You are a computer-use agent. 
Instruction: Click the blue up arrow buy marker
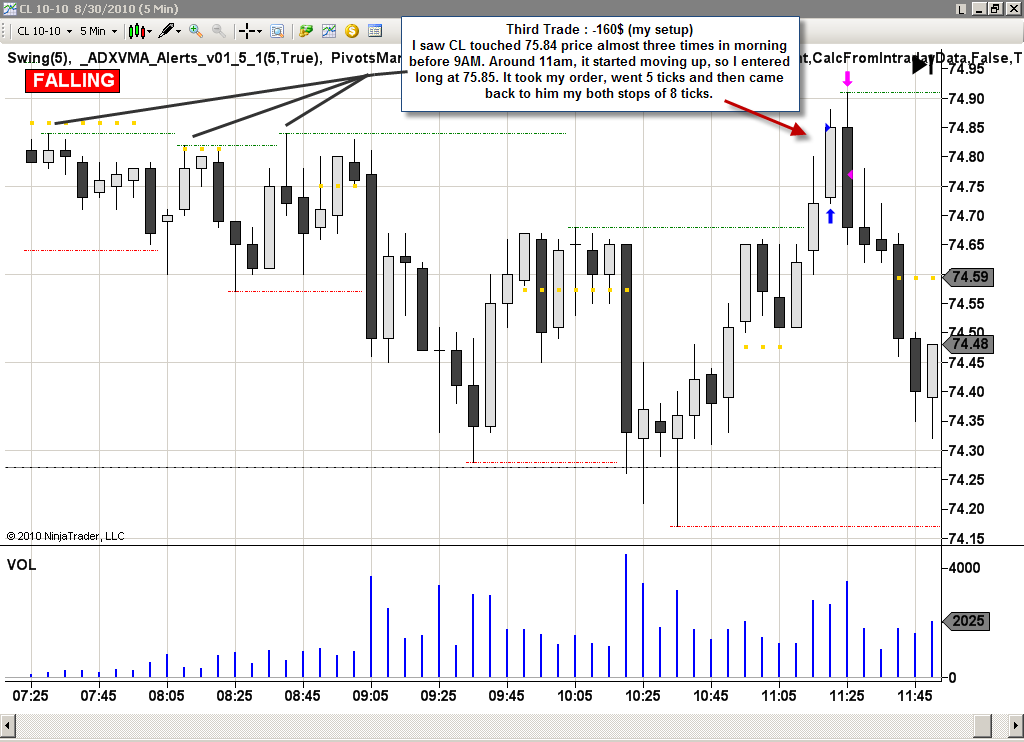click(830, 216)
